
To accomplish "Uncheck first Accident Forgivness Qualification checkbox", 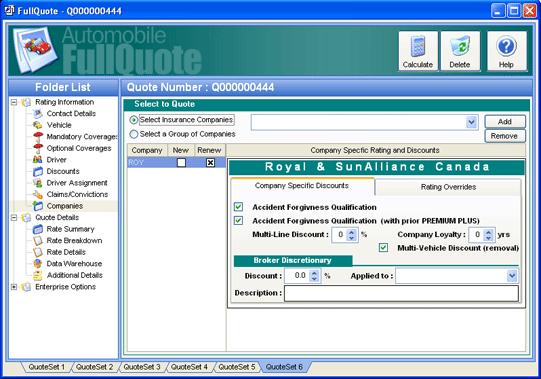I will click(x=238, y=207).
